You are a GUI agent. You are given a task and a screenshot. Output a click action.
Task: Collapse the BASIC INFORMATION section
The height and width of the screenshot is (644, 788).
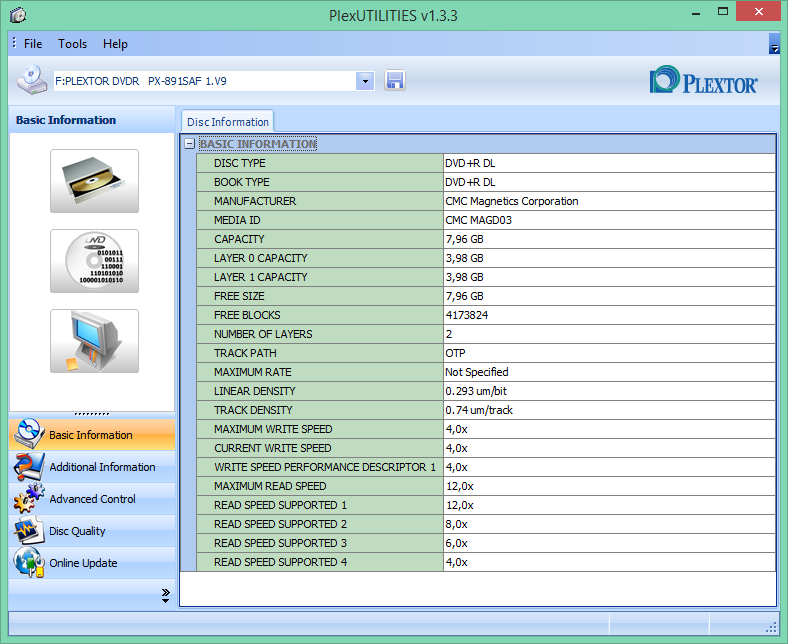point(189,144)
